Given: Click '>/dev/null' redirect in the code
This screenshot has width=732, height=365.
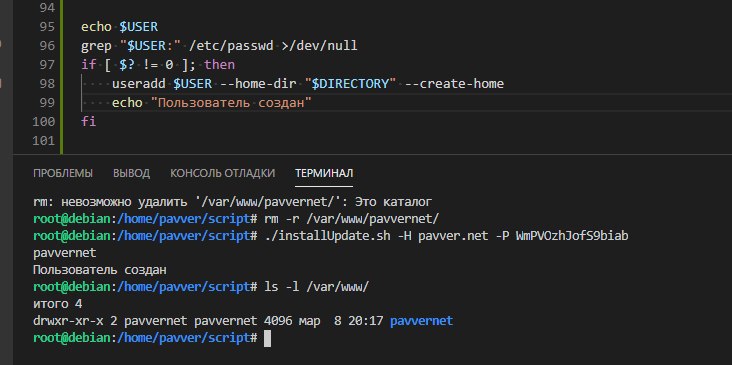Looking at the screenshot, I should (x=319, y=46).
